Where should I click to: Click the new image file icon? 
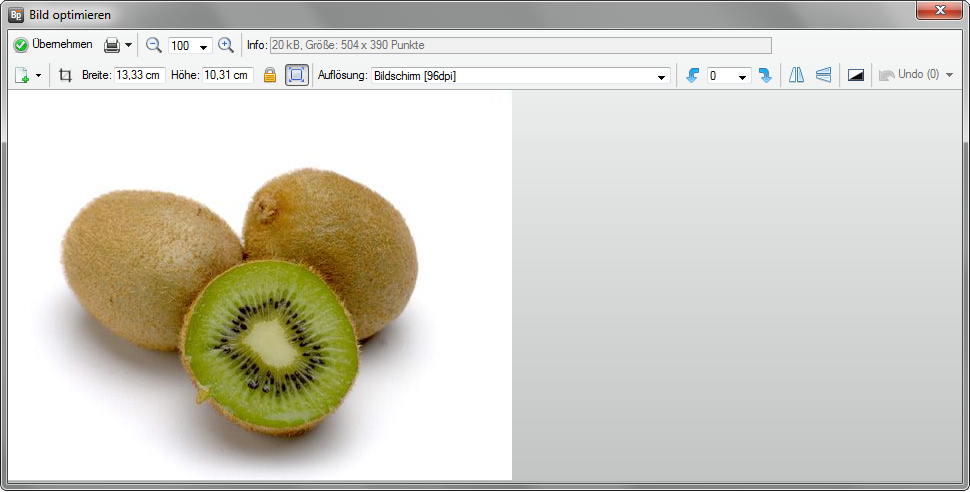pyautogui.click(x=22, y=75)
